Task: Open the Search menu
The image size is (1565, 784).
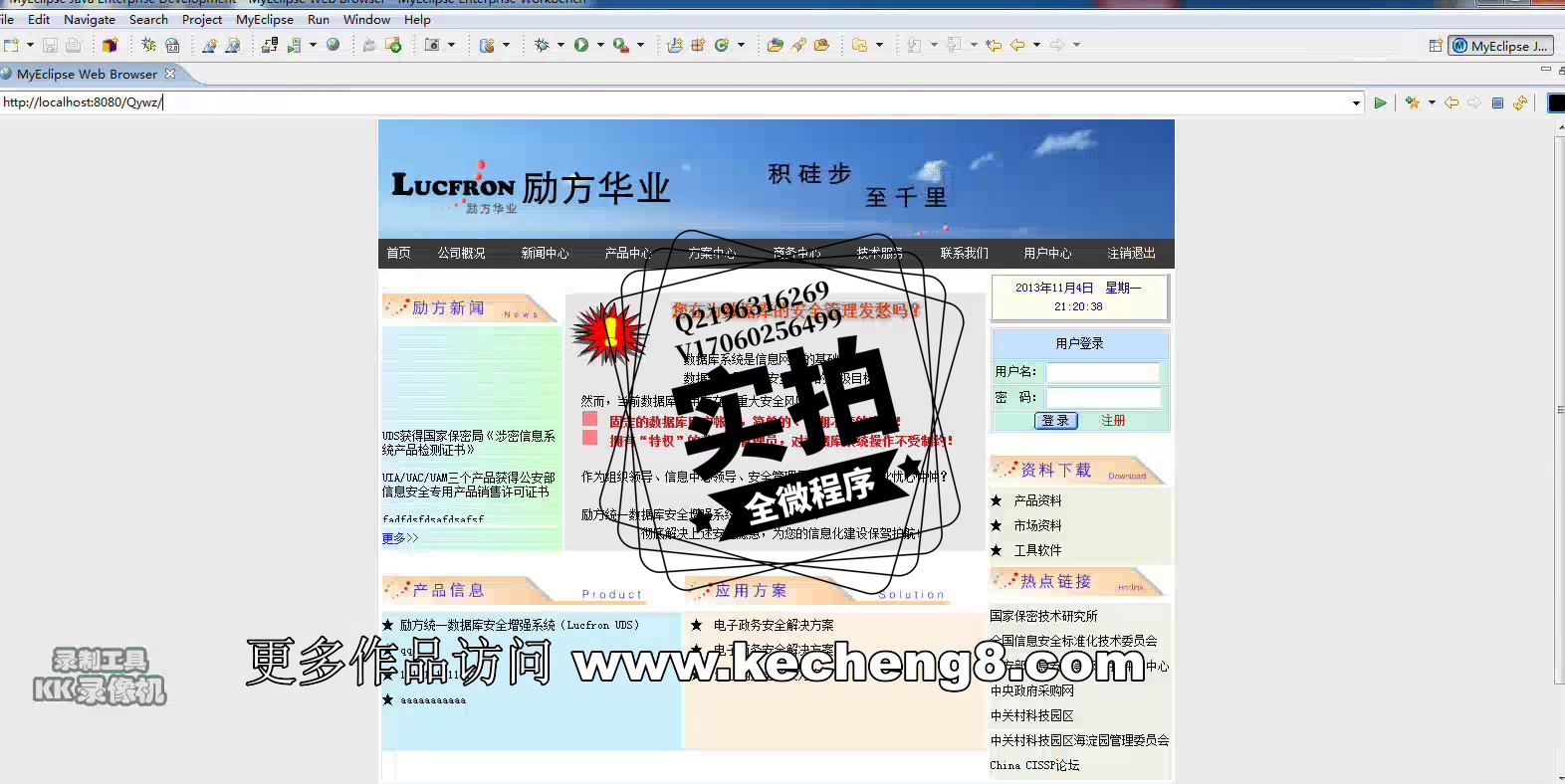Action: (148, 19)
